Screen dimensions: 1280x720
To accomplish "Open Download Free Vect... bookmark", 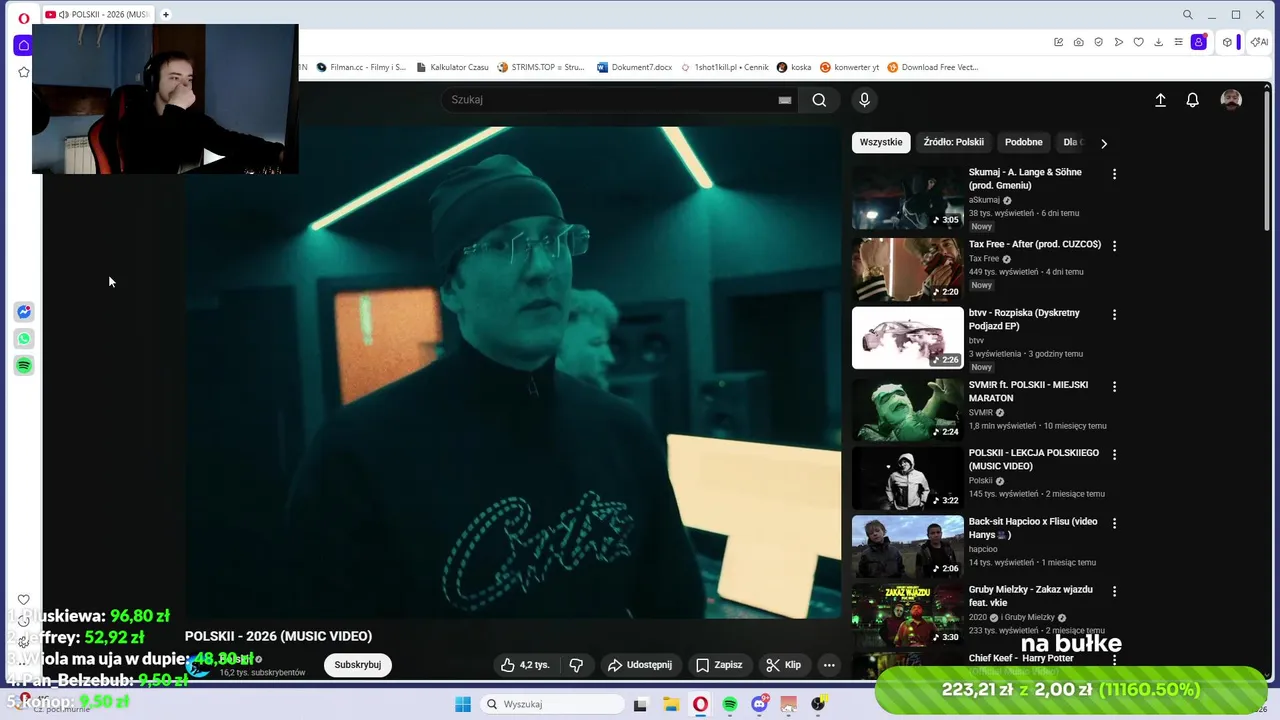I will 933,67.
